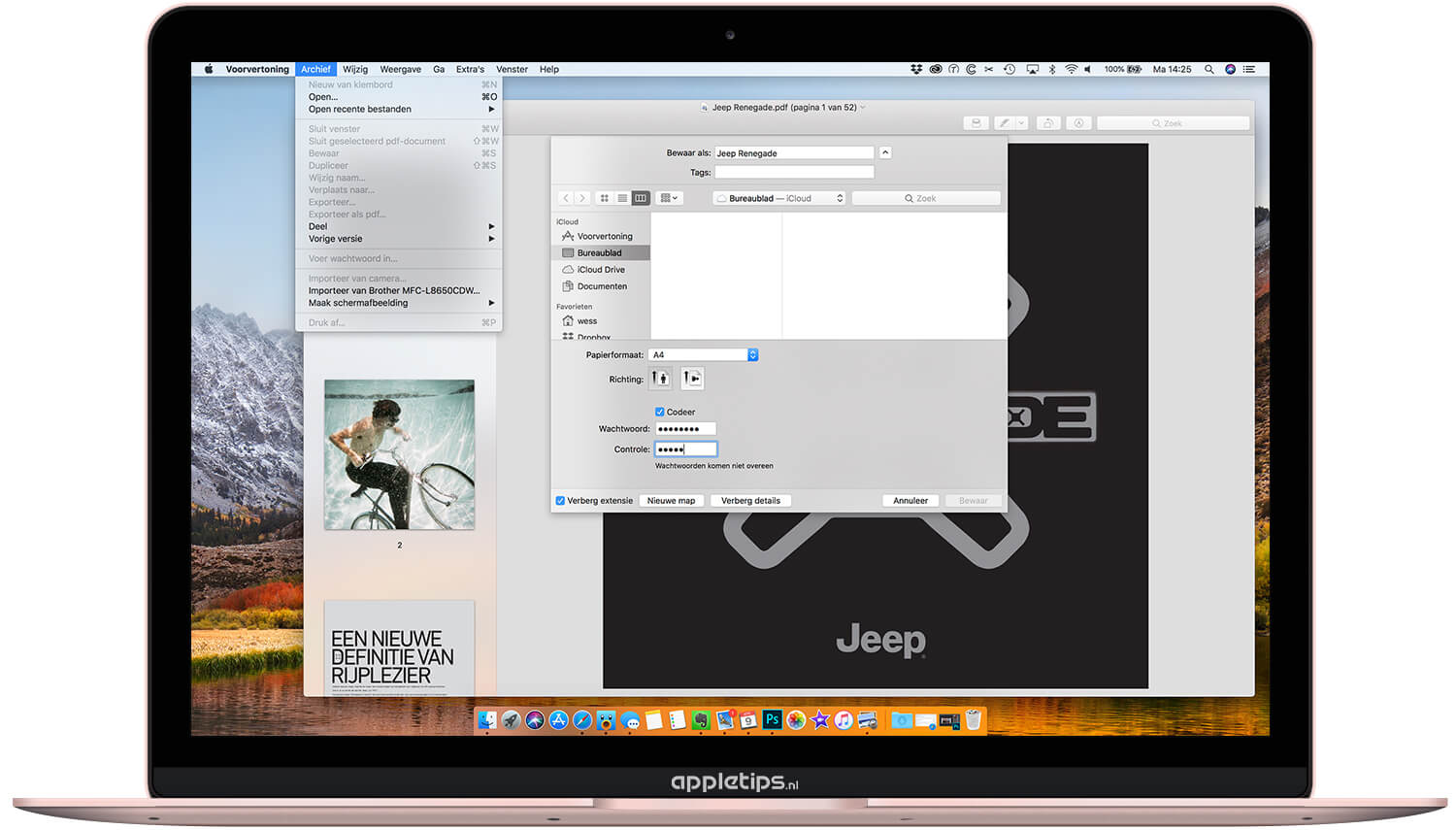Click the Nieuwe map button
Image resolution: width=1456 pixels, height=830 pixels.
click(x=672, y=501)
